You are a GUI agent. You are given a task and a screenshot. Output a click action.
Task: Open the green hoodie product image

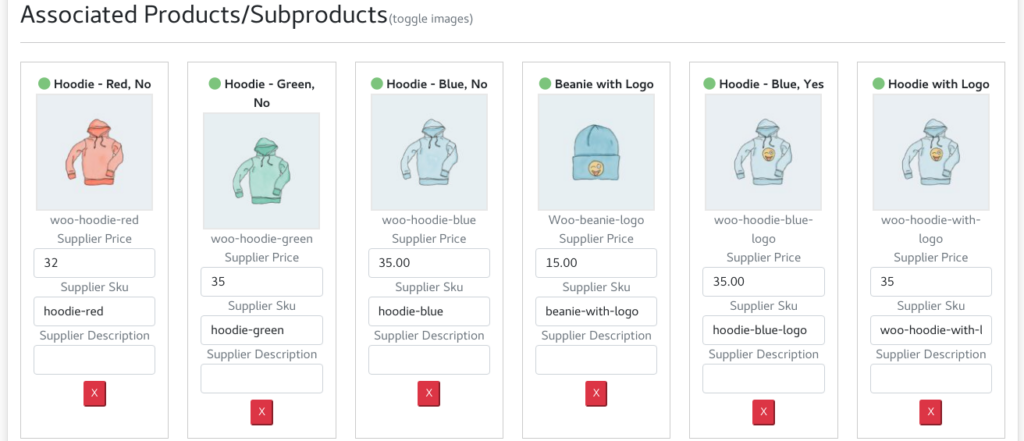pyautogui.click(x=262, y=171)
